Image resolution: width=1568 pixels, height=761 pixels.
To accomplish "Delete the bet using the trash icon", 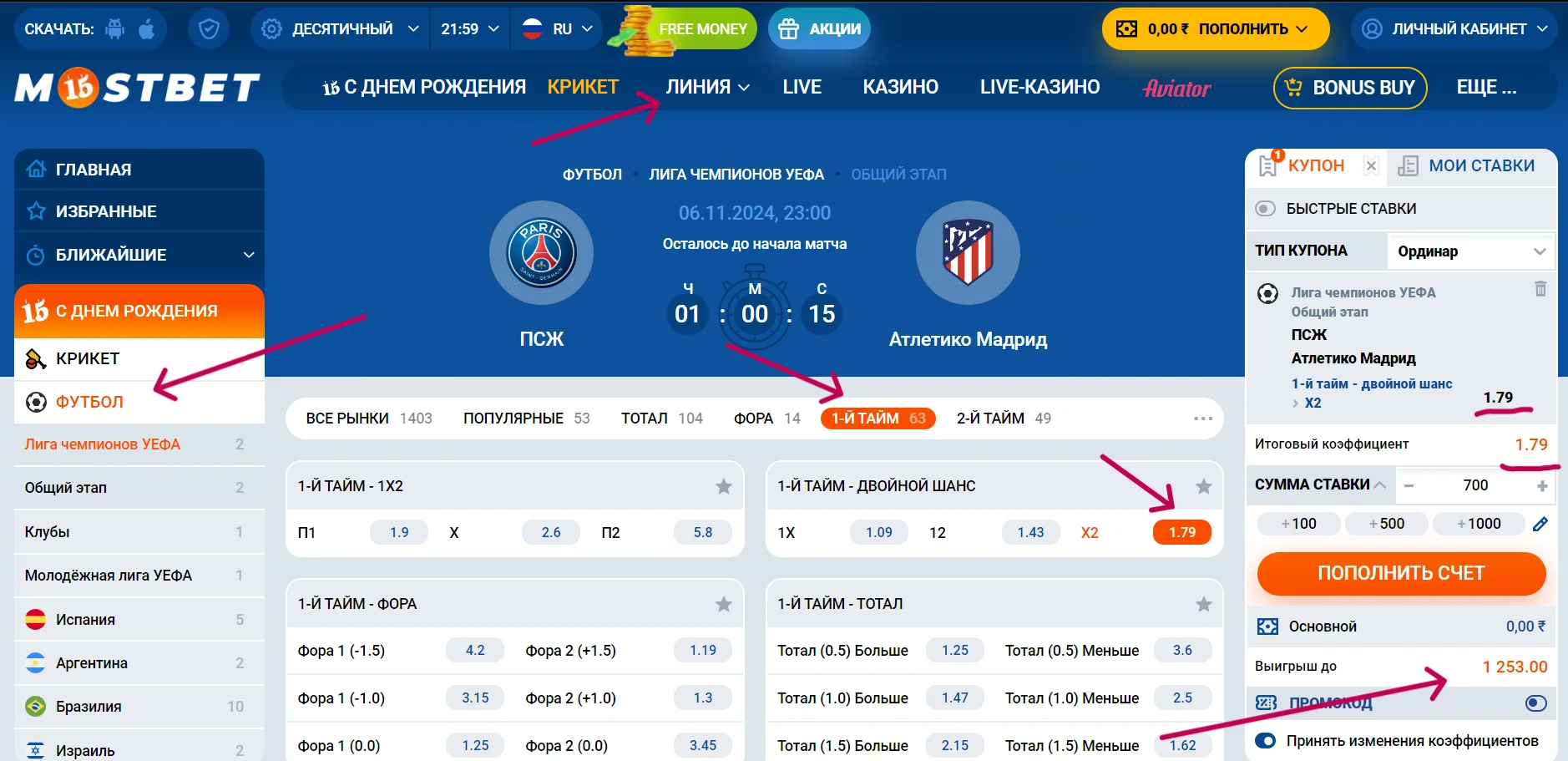I will (x=1540, y=289).
